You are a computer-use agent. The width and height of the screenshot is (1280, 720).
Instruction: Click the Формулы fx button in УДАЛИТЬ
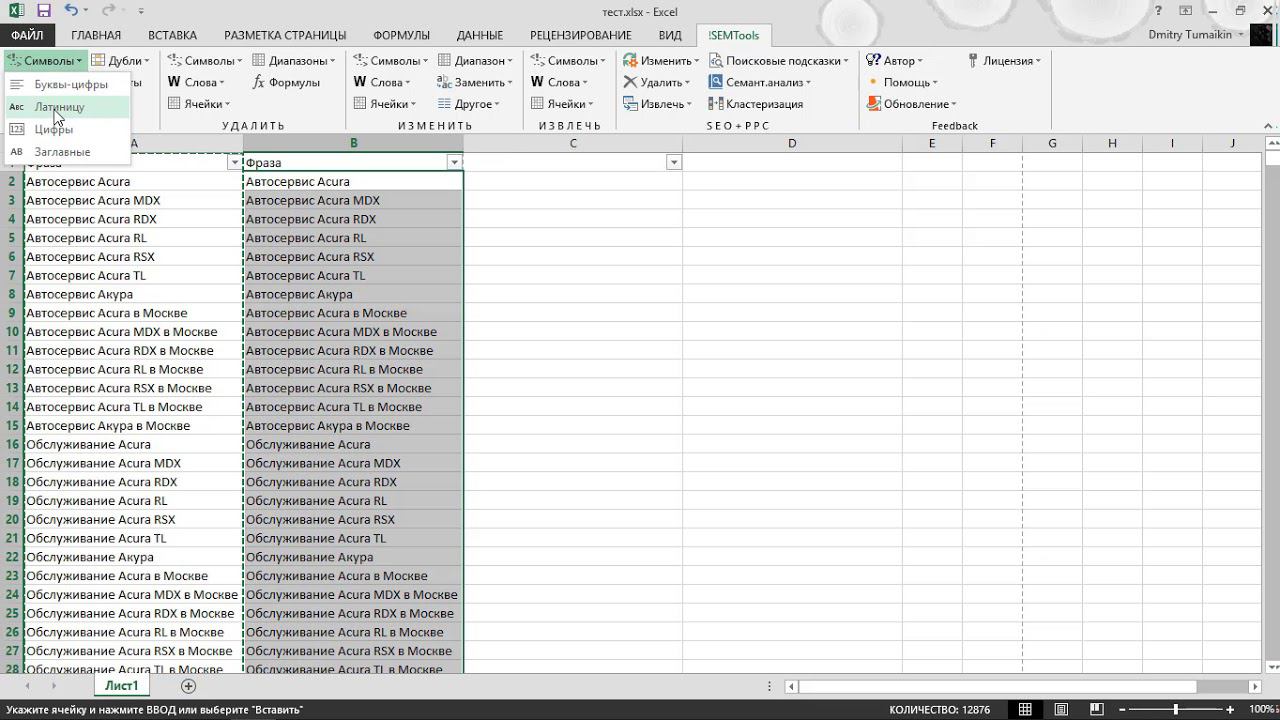287,82
